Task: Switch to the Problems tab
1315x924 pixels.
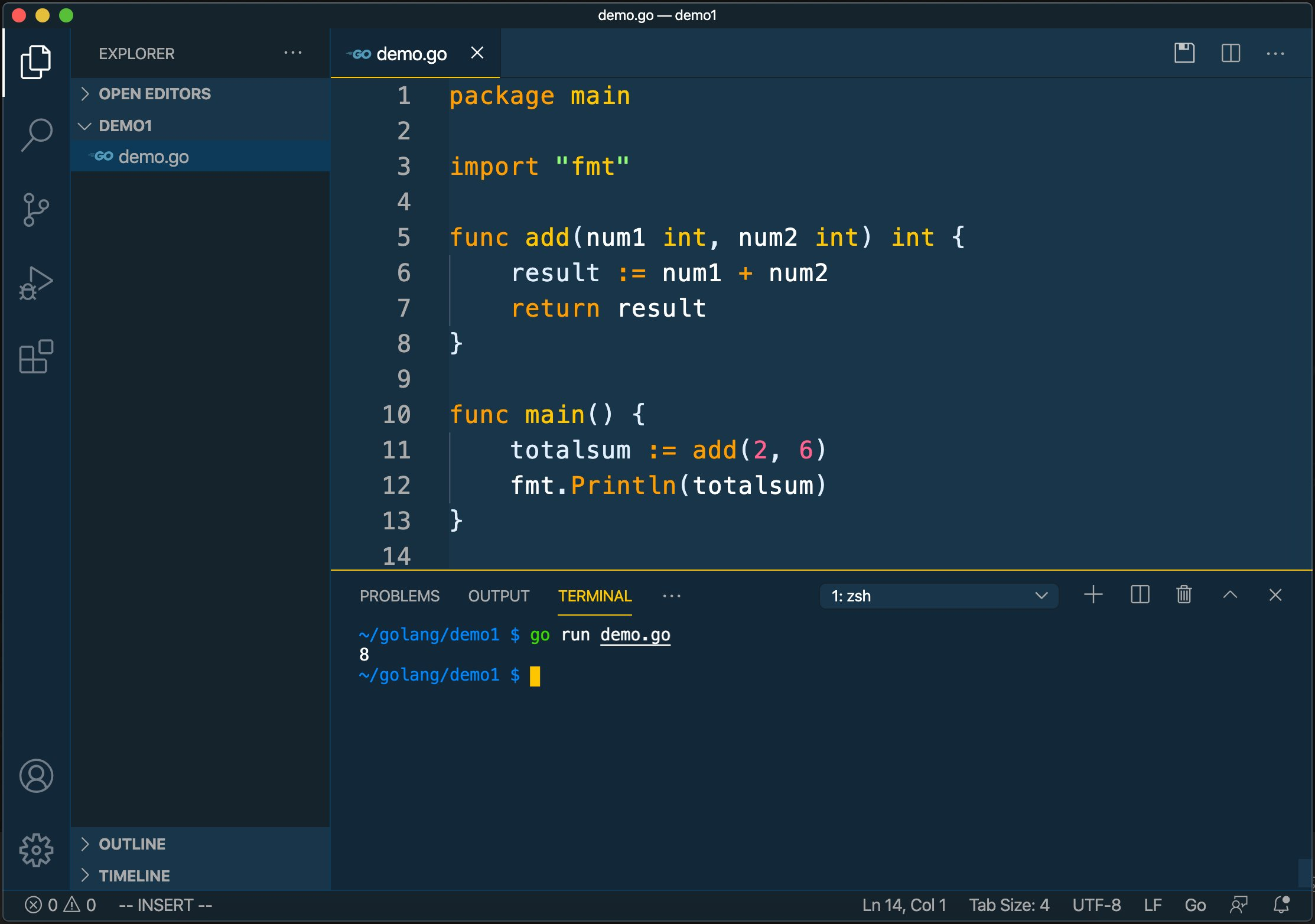Action: pos(399,596)
